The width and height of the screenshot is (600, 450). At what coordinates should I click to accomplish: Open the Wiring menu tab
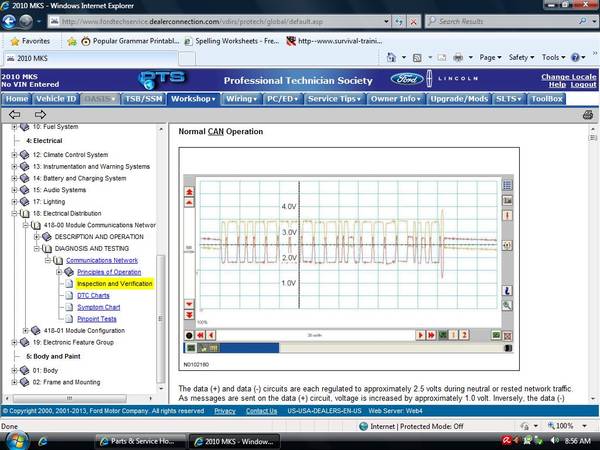[241, 99]
